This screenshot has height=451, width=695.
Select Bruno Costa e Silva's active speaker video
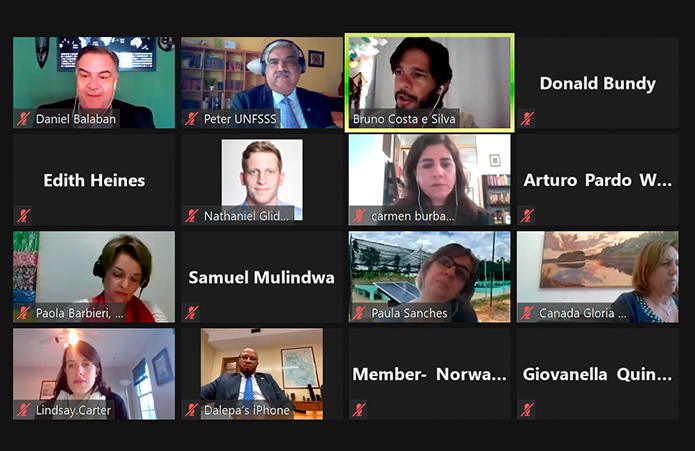429,83
